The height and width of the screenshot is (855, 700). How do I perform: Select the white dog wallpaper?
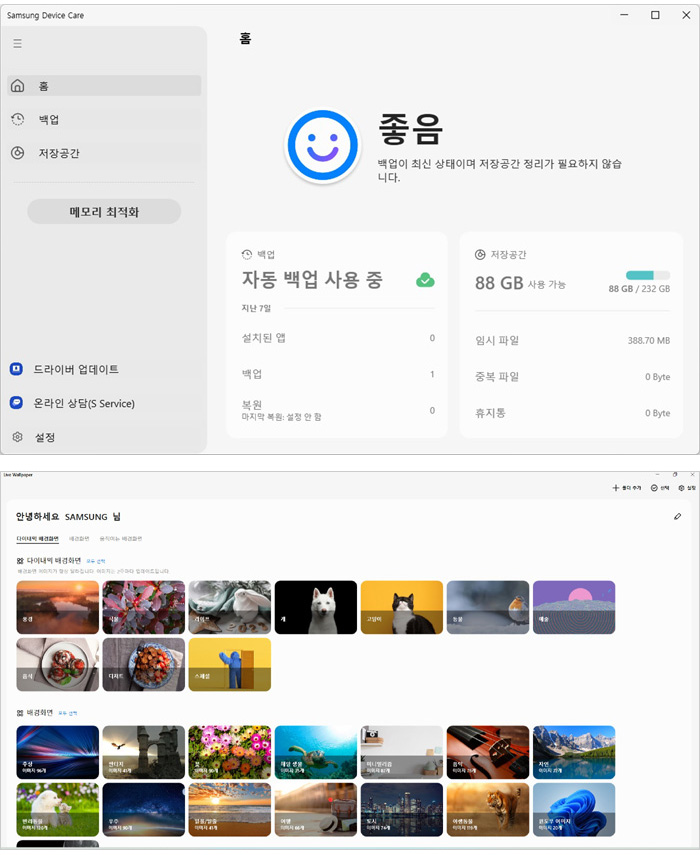316,607
